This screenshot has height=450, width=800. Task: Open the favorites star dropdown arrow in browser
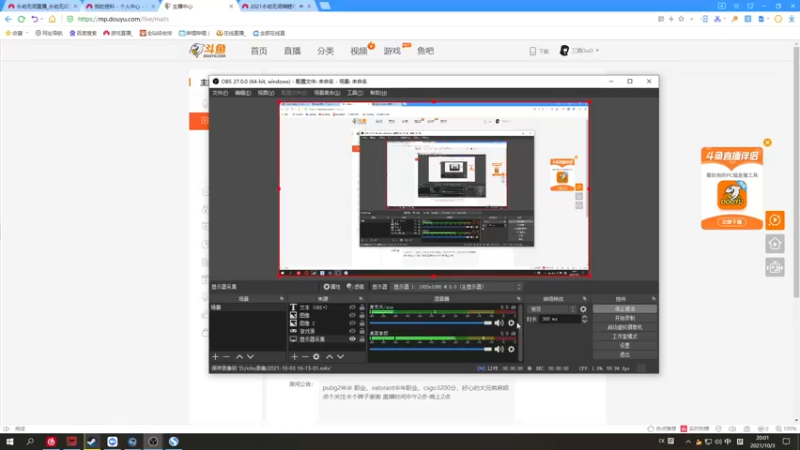click(x=691, y=19)
